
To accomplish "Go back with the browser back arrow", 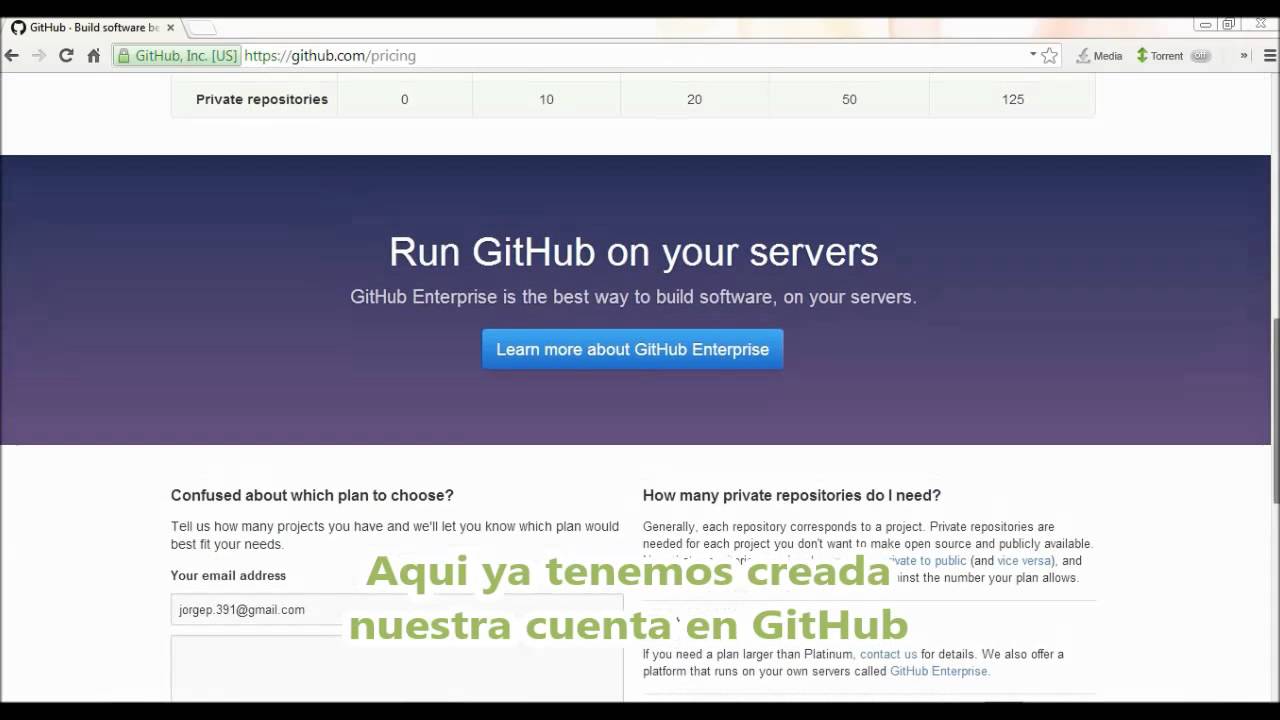I will coord(12,56).
